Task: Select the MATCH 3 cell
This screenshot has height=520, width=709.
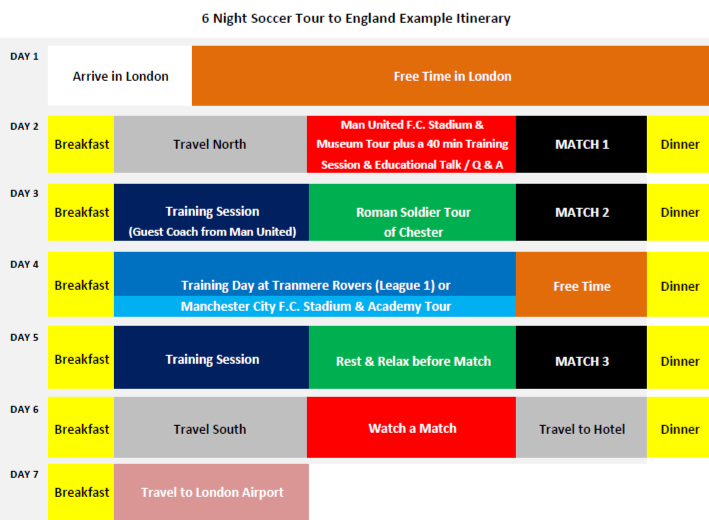Action: [581, 357]
